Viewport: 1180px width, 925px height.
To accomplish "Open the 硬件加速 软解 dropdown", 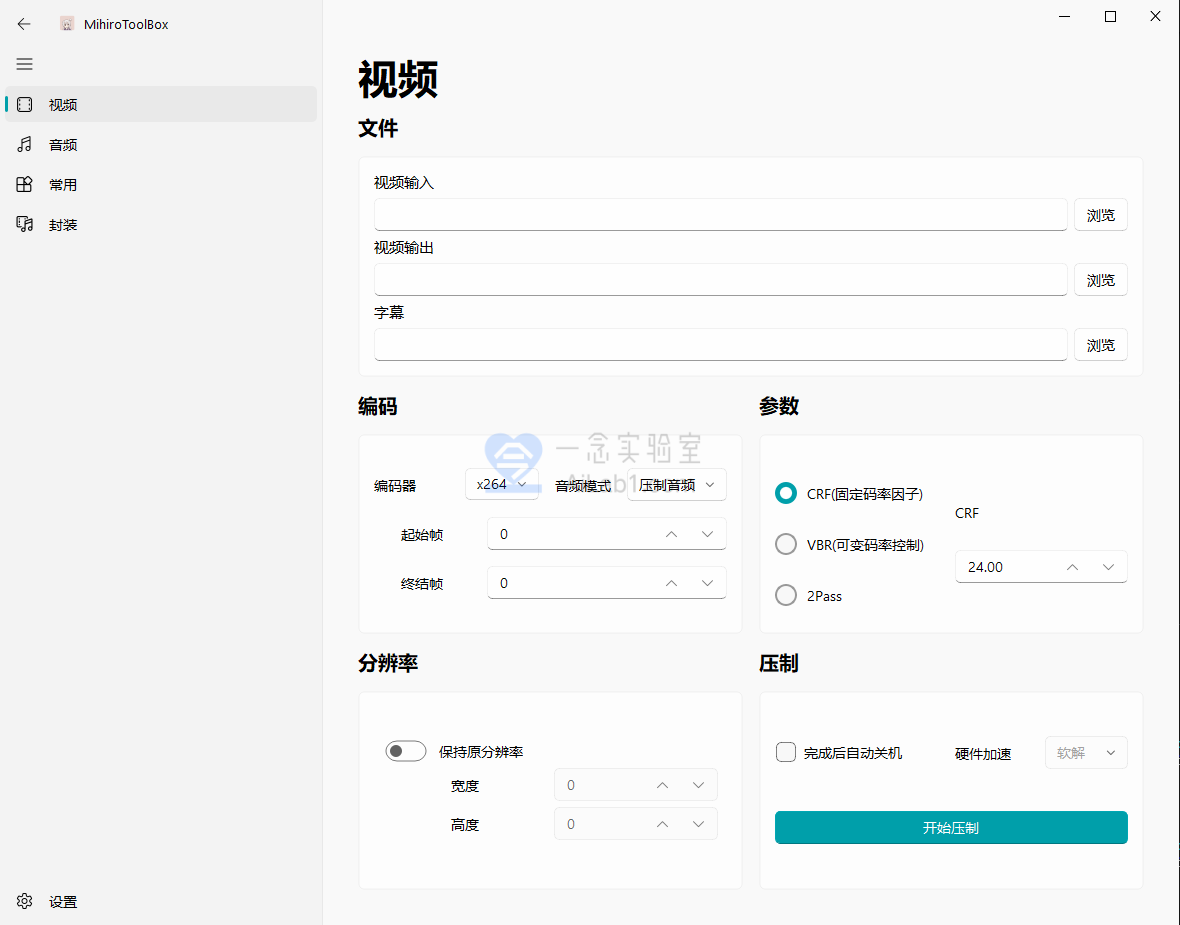I will pyautogui.click(x=1086, y=752).
